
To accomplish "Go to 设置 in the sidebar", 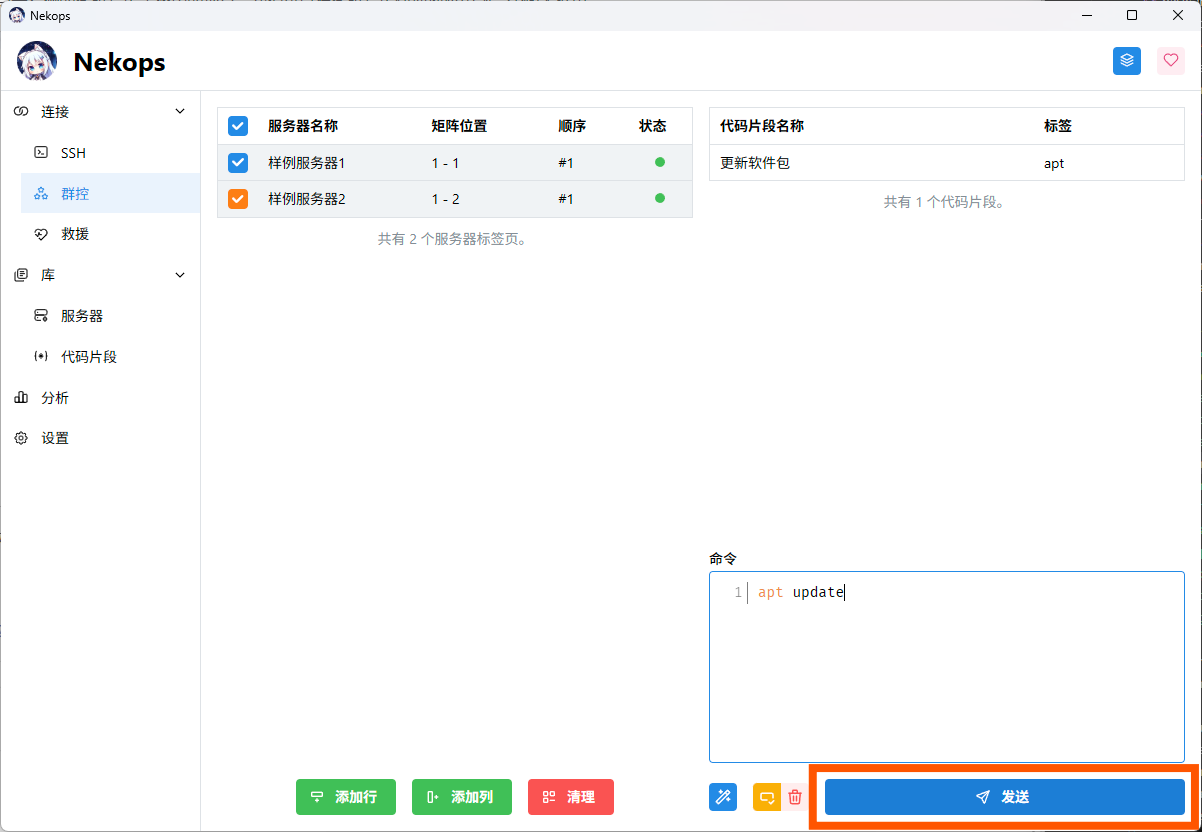I will 55,438.
